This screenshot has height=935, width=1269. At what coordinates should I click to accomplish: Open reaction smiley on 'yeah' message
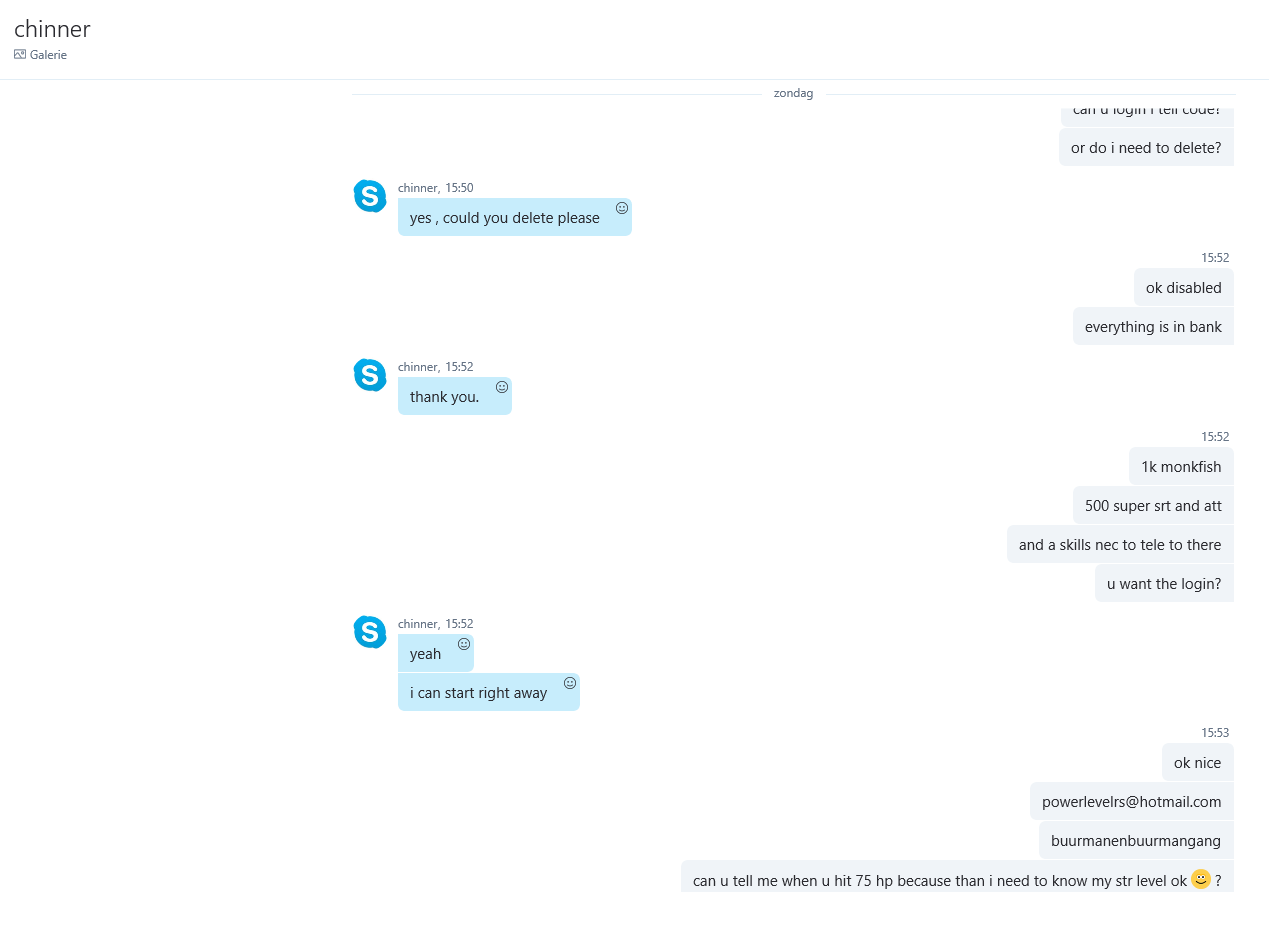(464, 644)
